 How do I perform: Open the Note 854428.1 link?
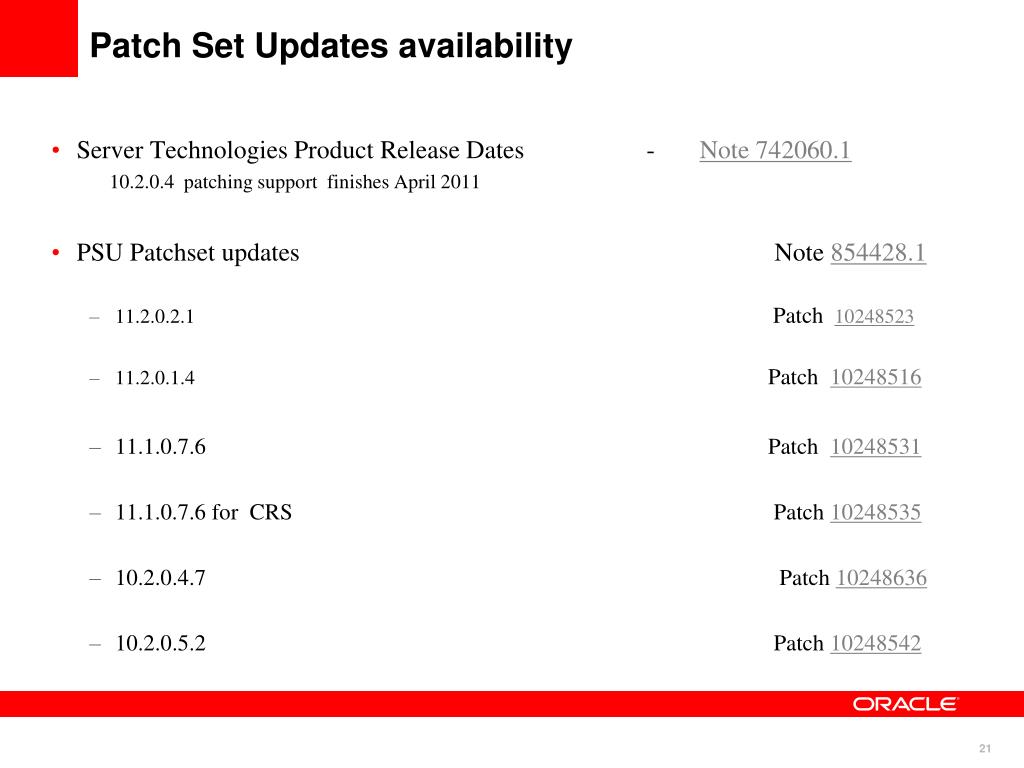878,253
